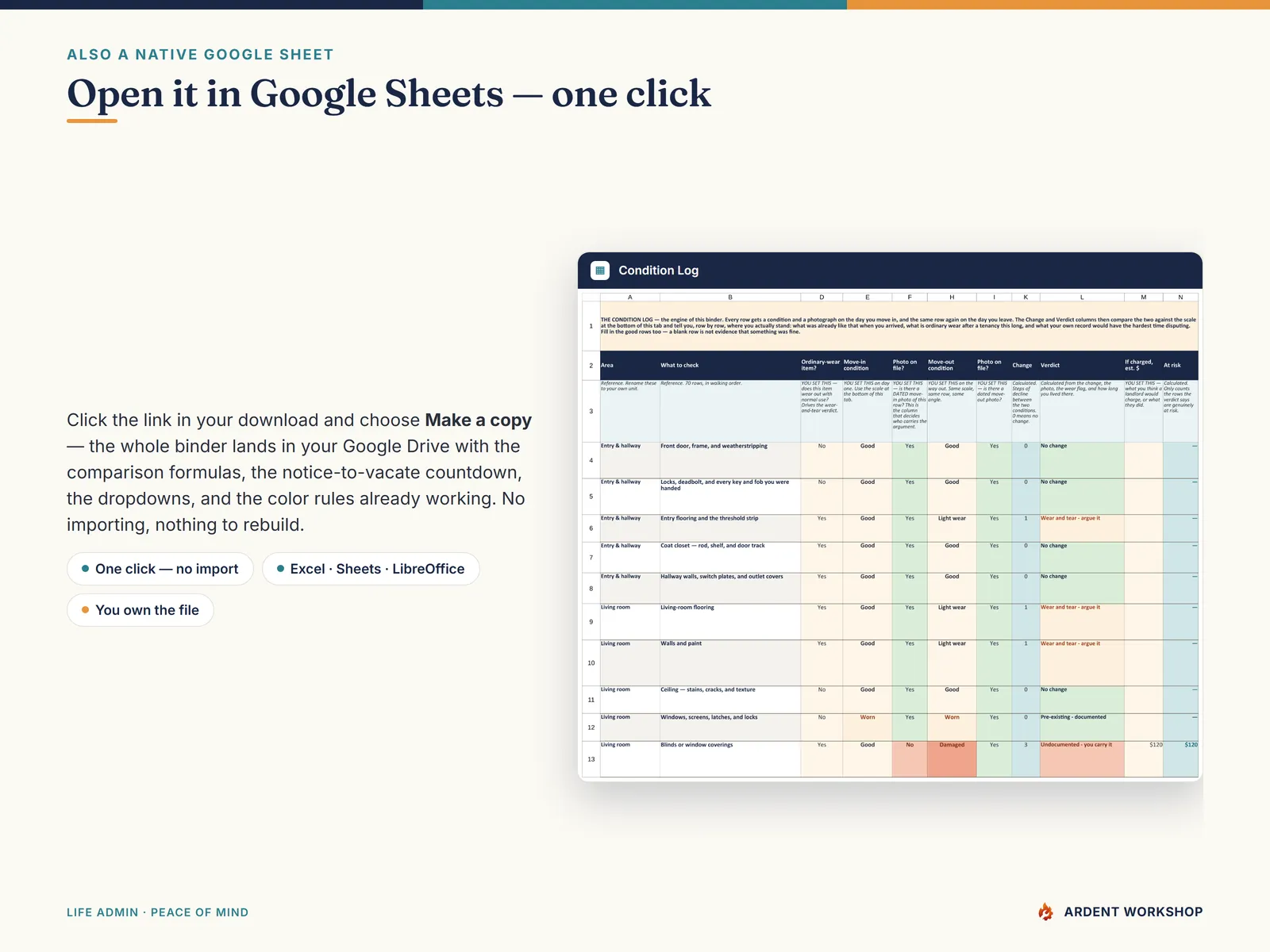Click the "ARDENT WORKSHOP" footer text
The width and height of the screenshot is (1270, 952).
[1133, 912]
